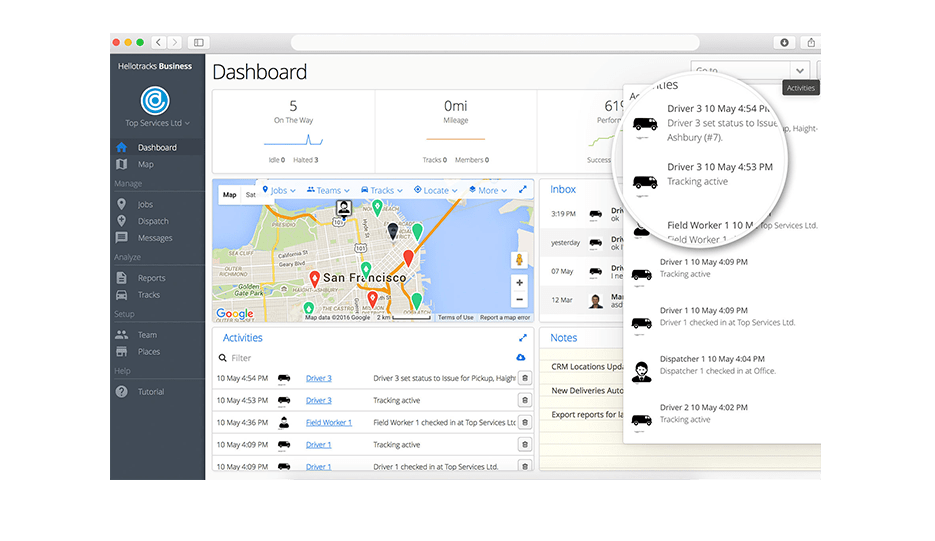Screen dimensions: 935x541
Task: Delete the 4:54 PM Driver 3 activity
Action: [525, 378]
